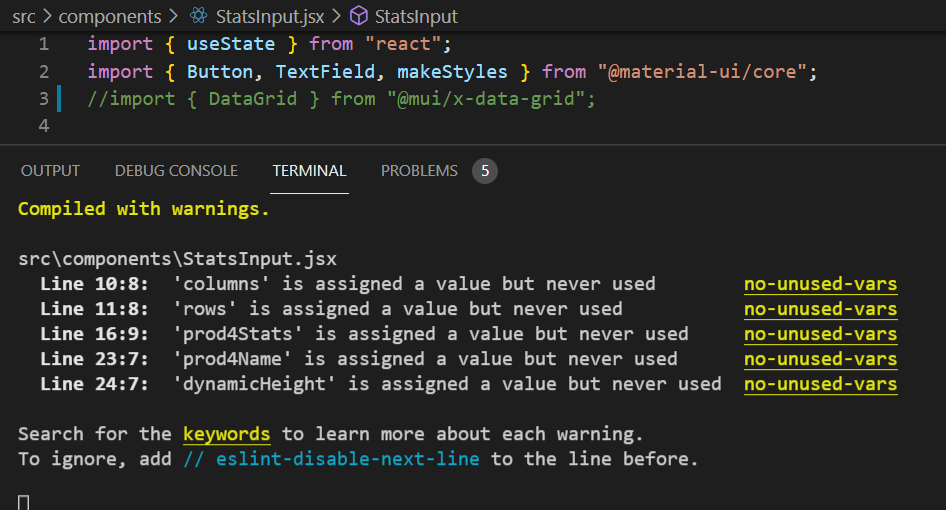946x510 pixels.
Task: Click the "Compiled with warnings." message
Action: (x=144, y=209)
